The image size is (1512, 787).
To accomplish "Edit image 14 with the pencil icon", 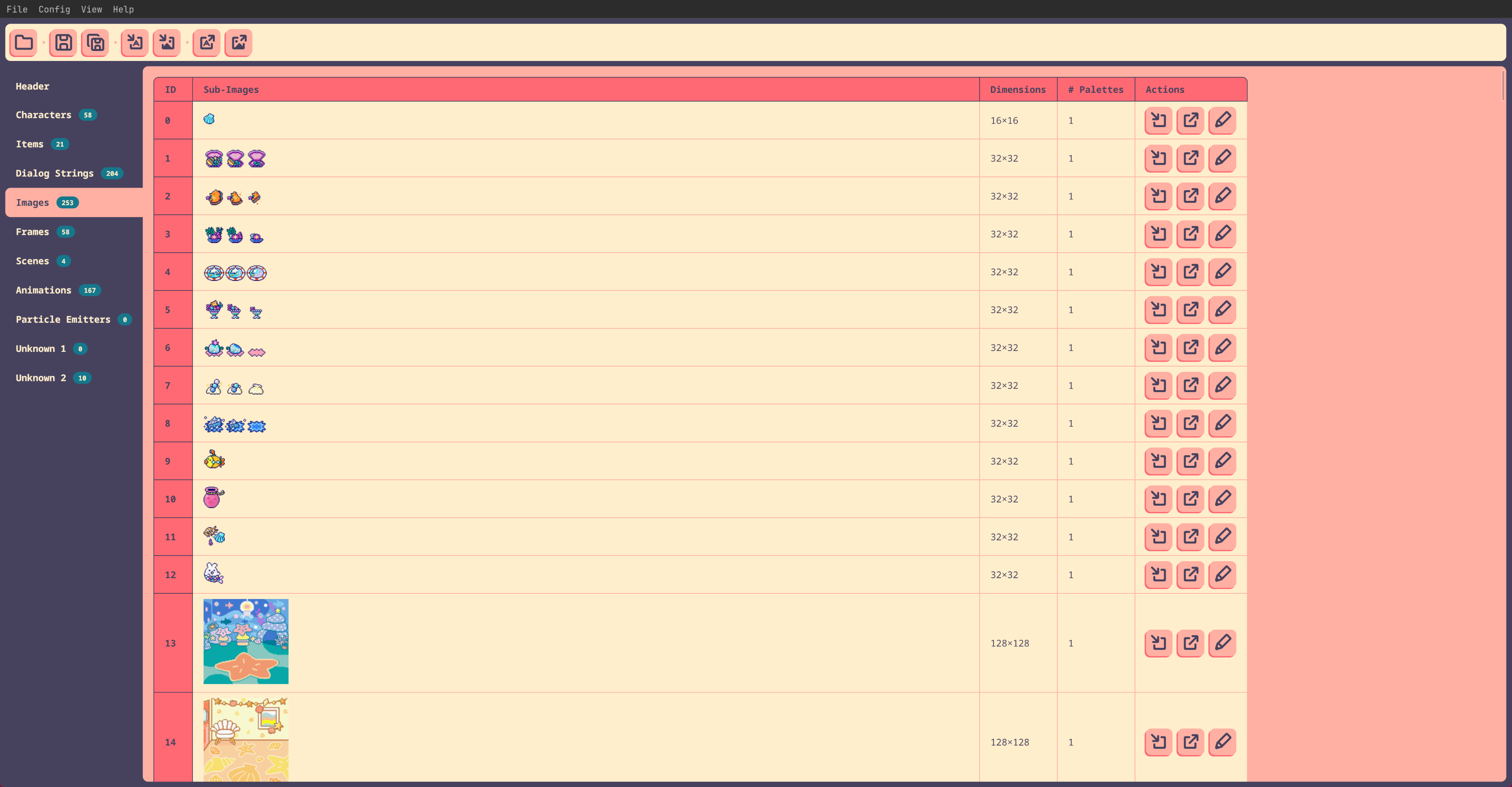I will coord(1222,742).
